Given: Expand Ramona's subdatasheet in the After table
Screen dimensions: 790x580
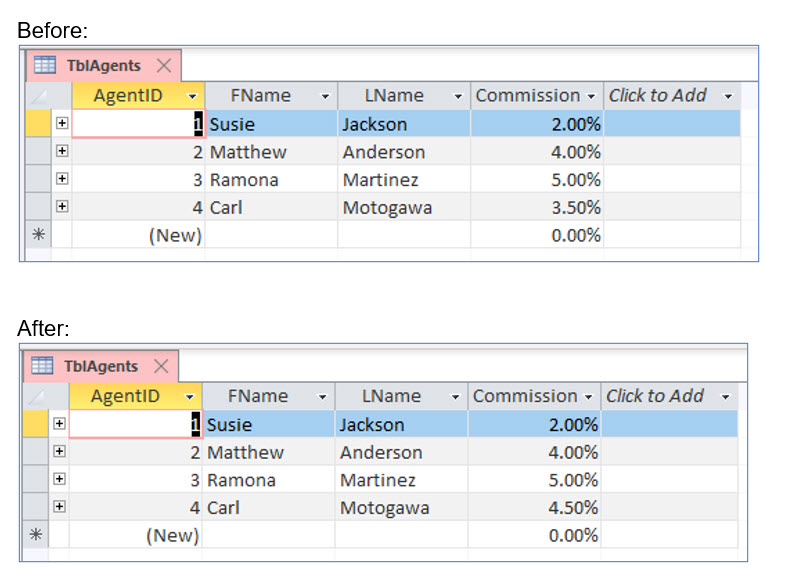Looking at the screenshot, I should click(x=59, y=479).
